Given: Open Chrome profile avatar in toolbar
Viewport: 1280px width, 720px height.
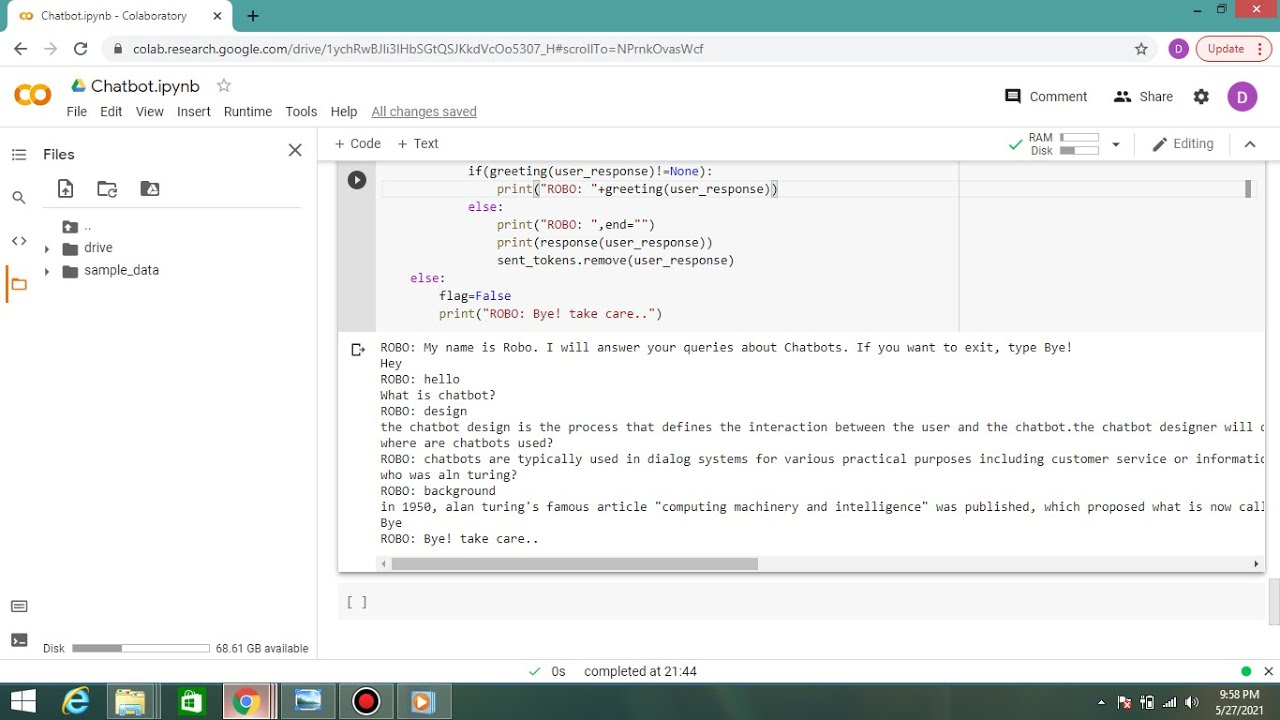Looking at the screenshot, I should (x=1179, y=48).
